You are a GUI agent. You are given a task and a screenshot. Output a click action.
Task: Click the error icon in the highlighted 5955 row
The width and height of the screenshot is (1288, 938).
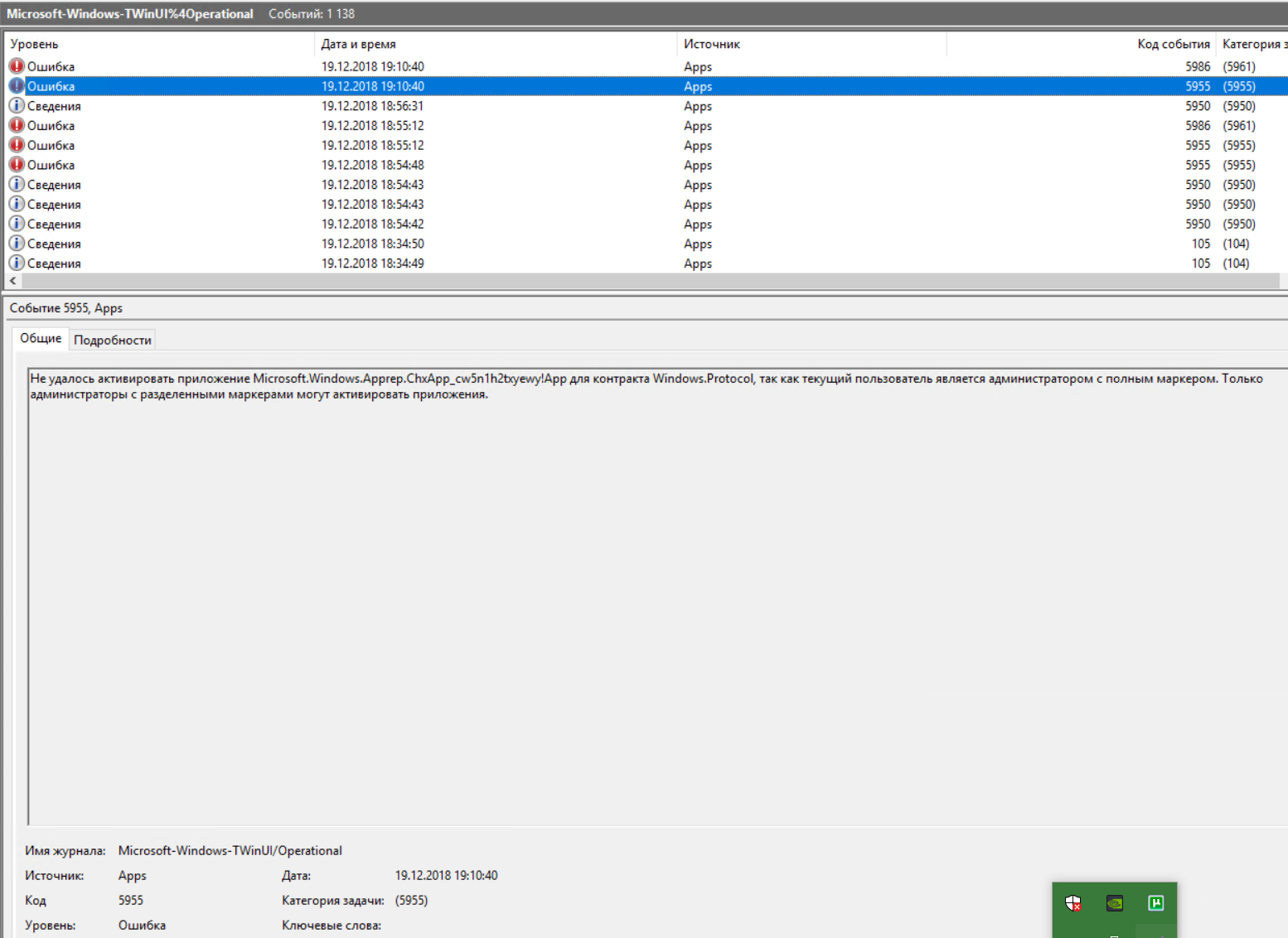(17, 86)
